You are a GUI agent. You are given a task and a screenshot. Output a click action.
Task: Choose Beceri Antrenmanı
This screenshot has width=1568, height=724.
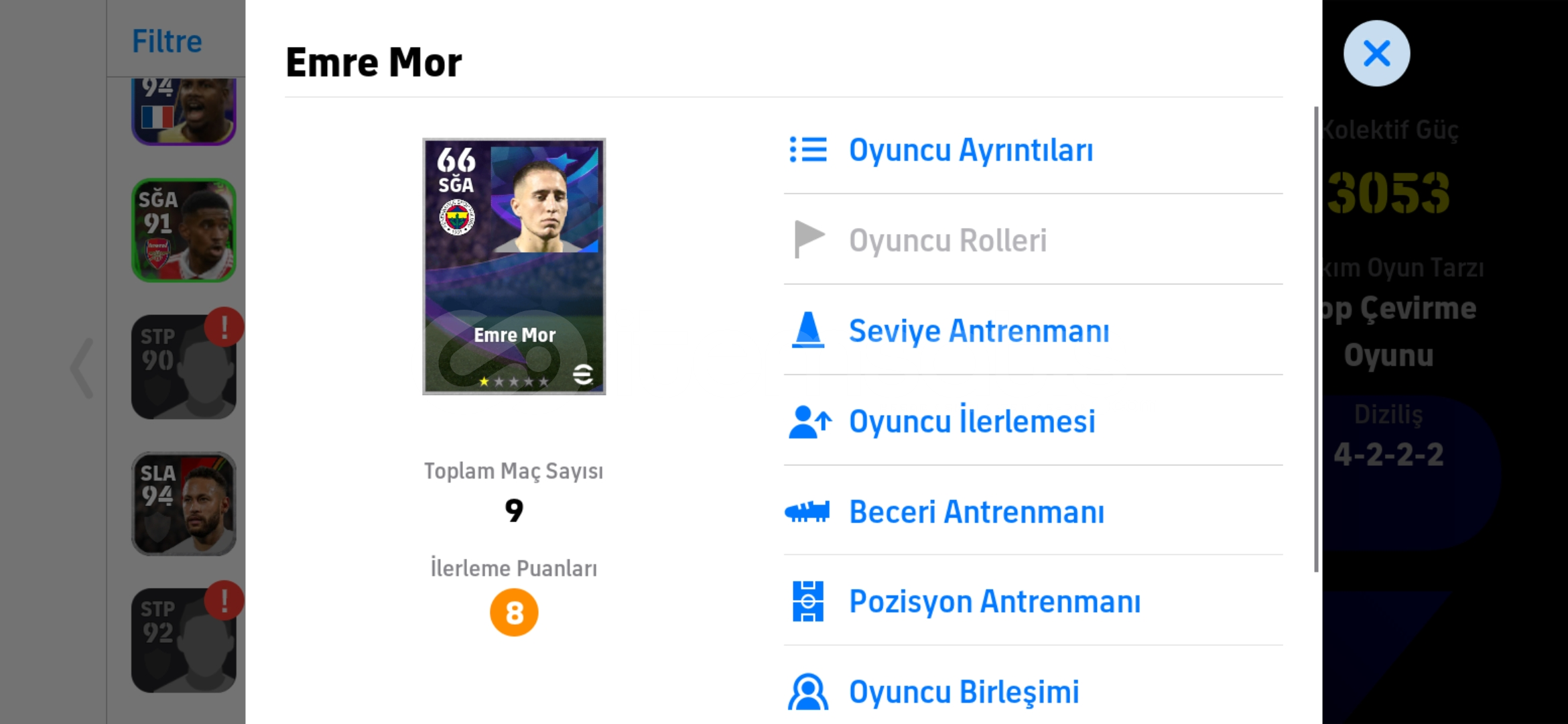click(x=976, y=512)
